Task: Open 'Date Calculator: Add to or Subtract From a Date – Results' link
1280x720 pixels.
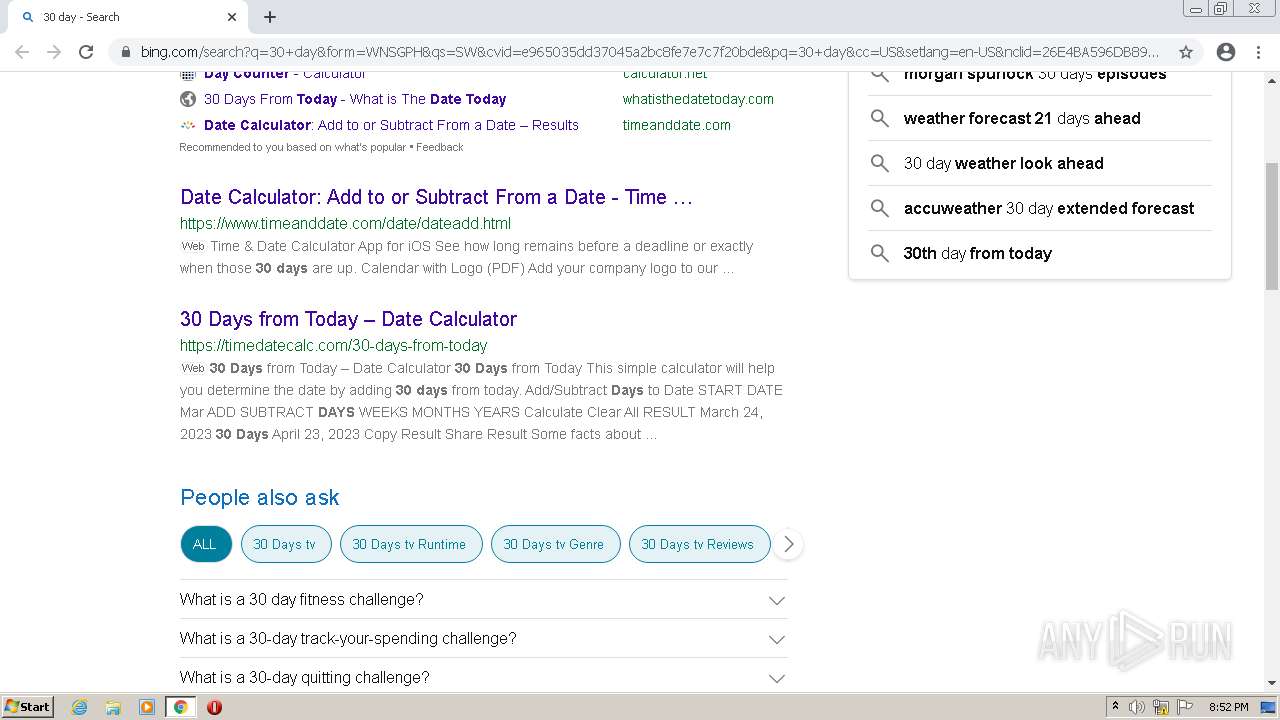Action: pyautogui.click(x=391, y=125)
